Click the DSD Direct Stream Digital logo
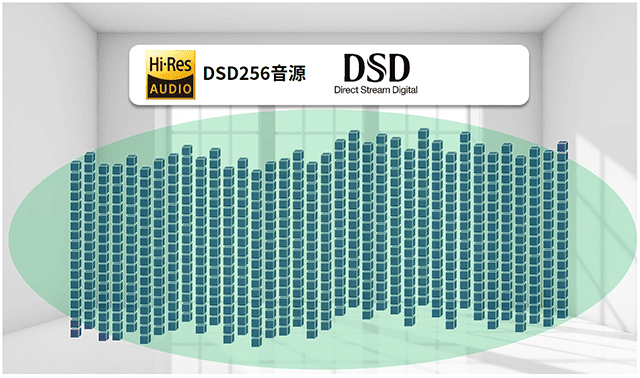The height and width of the screenshot is (378, 640). (376, 74)
